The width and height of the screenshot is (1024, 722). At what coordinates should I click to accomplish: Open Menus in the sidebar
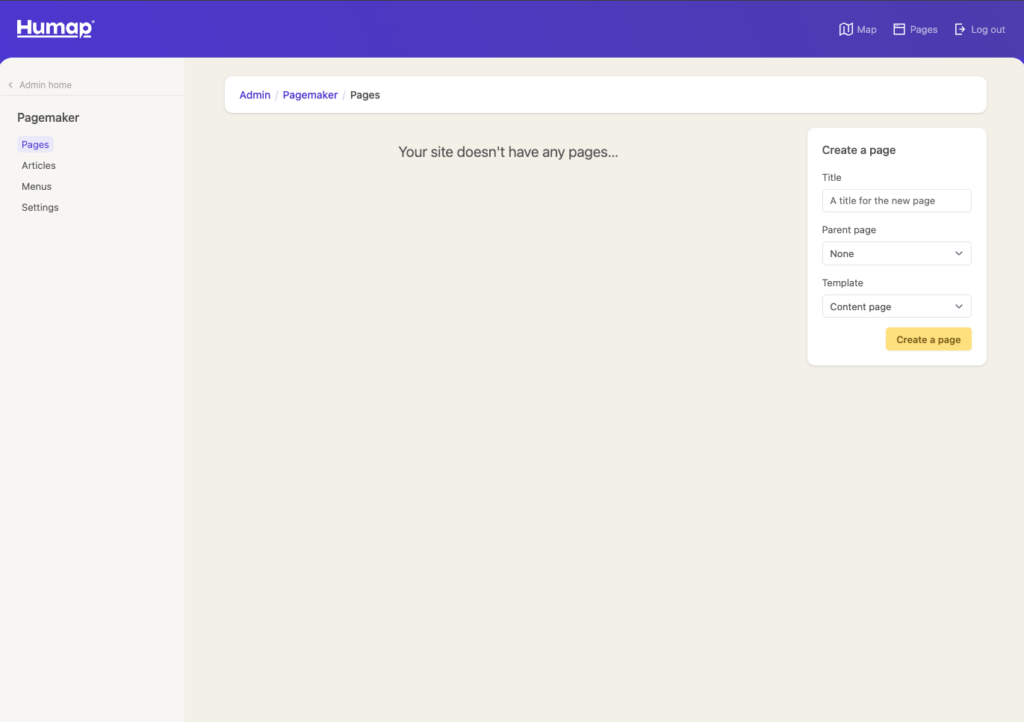pos(37,187)
